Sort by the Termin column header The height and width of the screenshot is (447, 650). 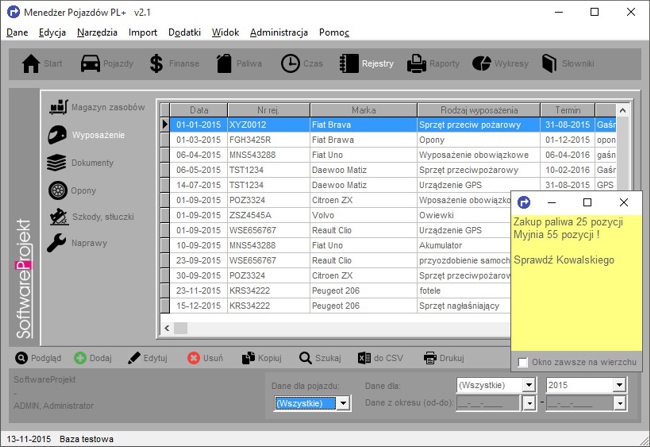tap(568, 110)
